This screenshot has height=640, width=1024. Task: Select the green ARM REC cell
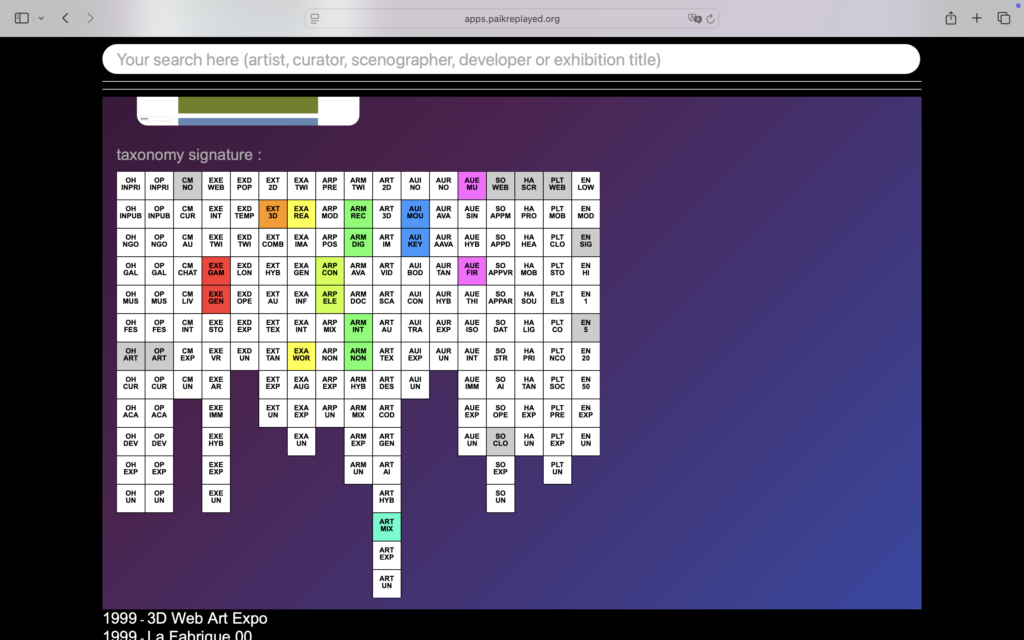(358, 214)
